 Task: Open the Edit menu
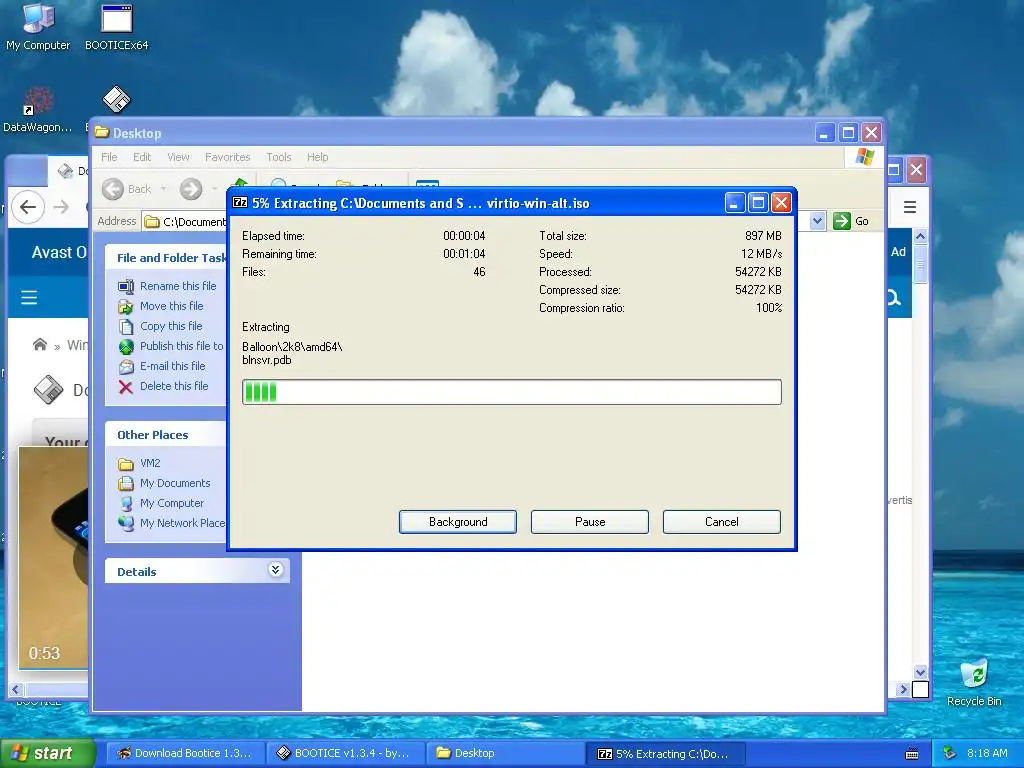tap(142, 157)
